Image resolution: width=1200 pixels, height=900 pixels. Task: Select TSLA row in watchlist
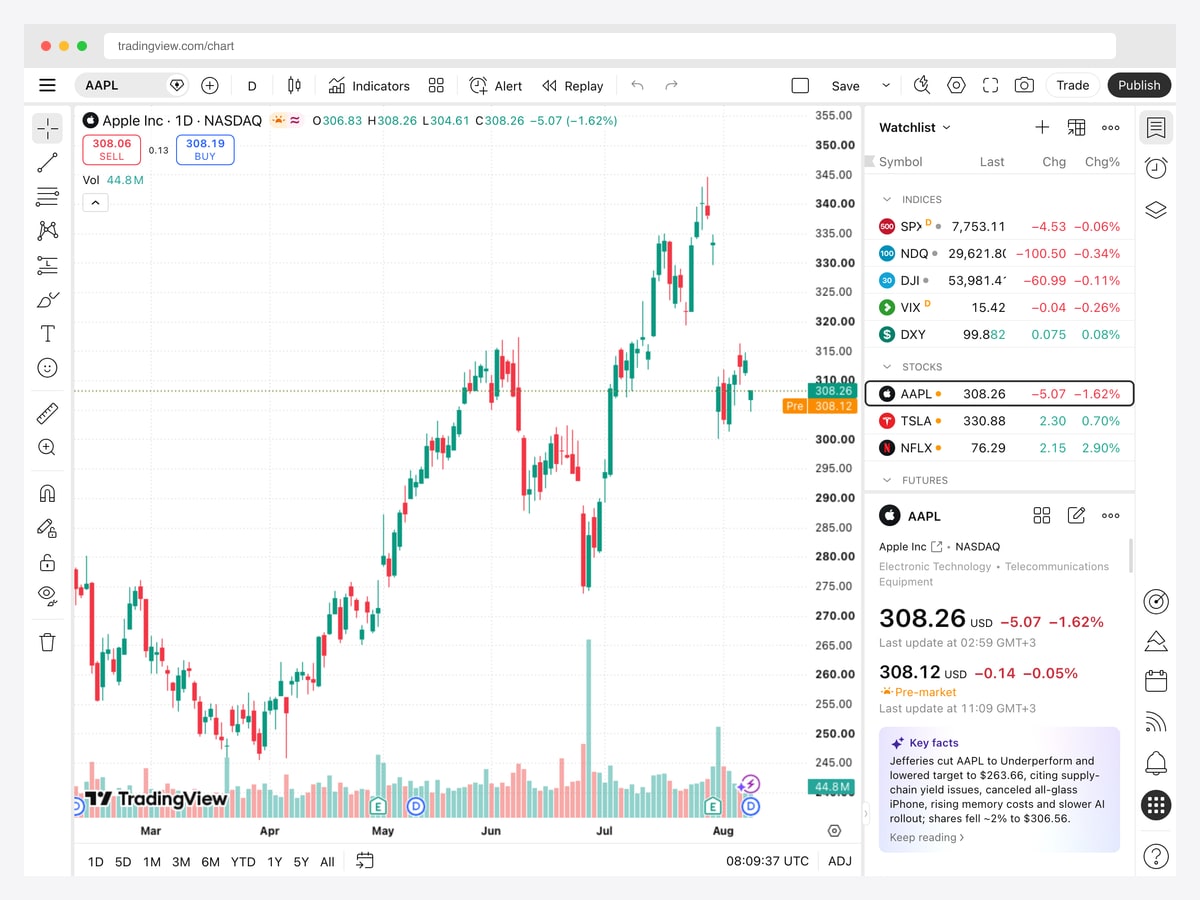tap(1000, 421)
